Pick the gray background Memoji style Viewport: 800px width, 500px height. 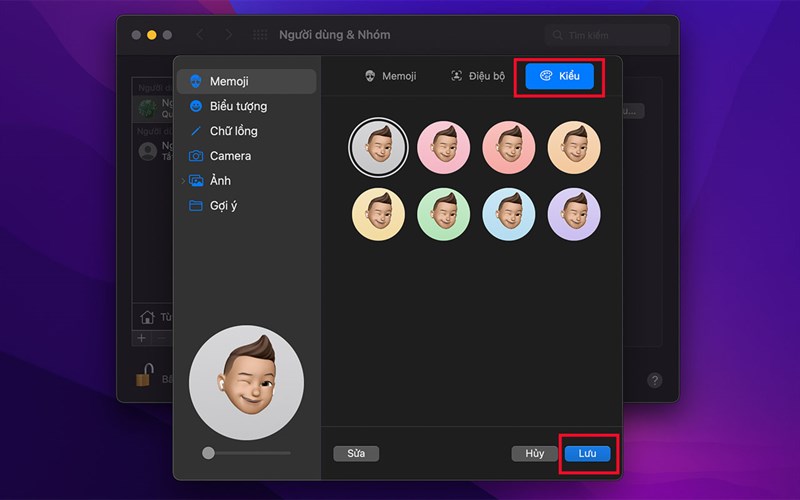(x=379, y=147)
